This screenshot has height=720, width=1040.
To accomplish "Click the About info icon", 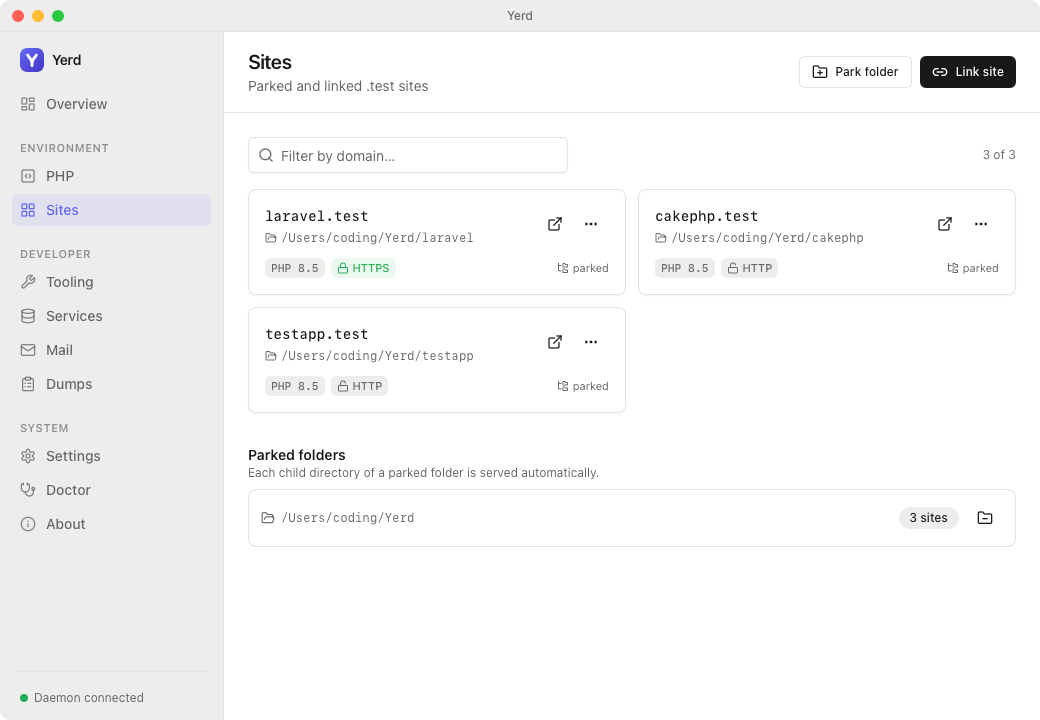I will coord(28,524).
